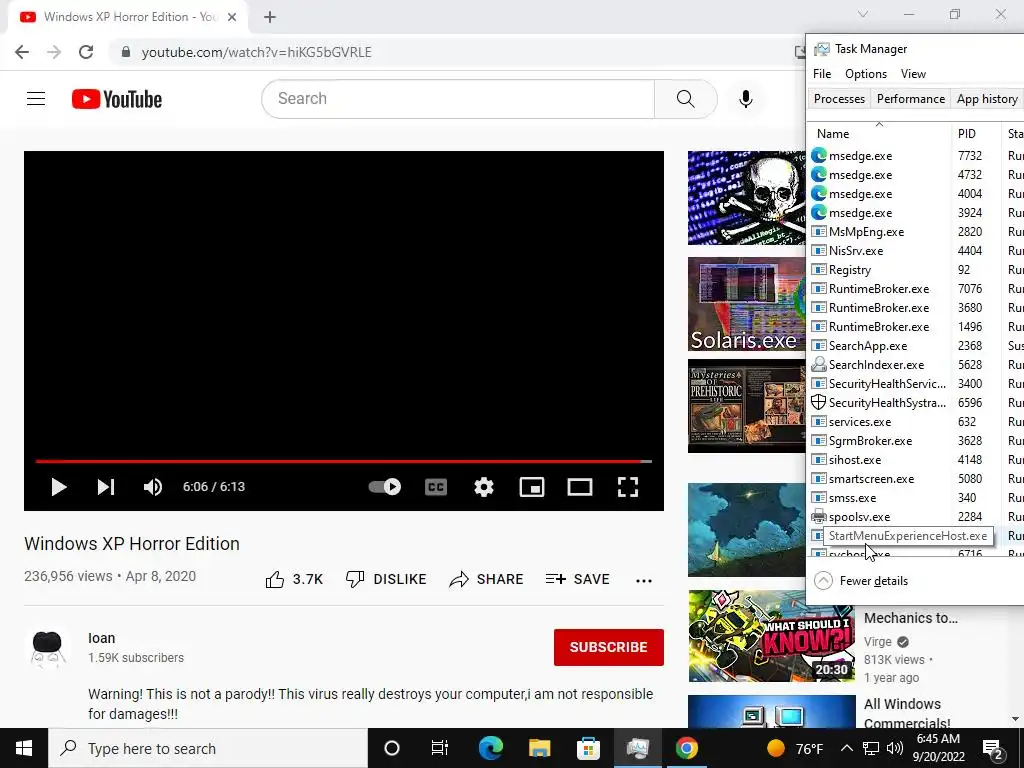This screenshot has height=768, width=1024.
Task: Click SAVE to add to playlist
Action: coord(577,579)
